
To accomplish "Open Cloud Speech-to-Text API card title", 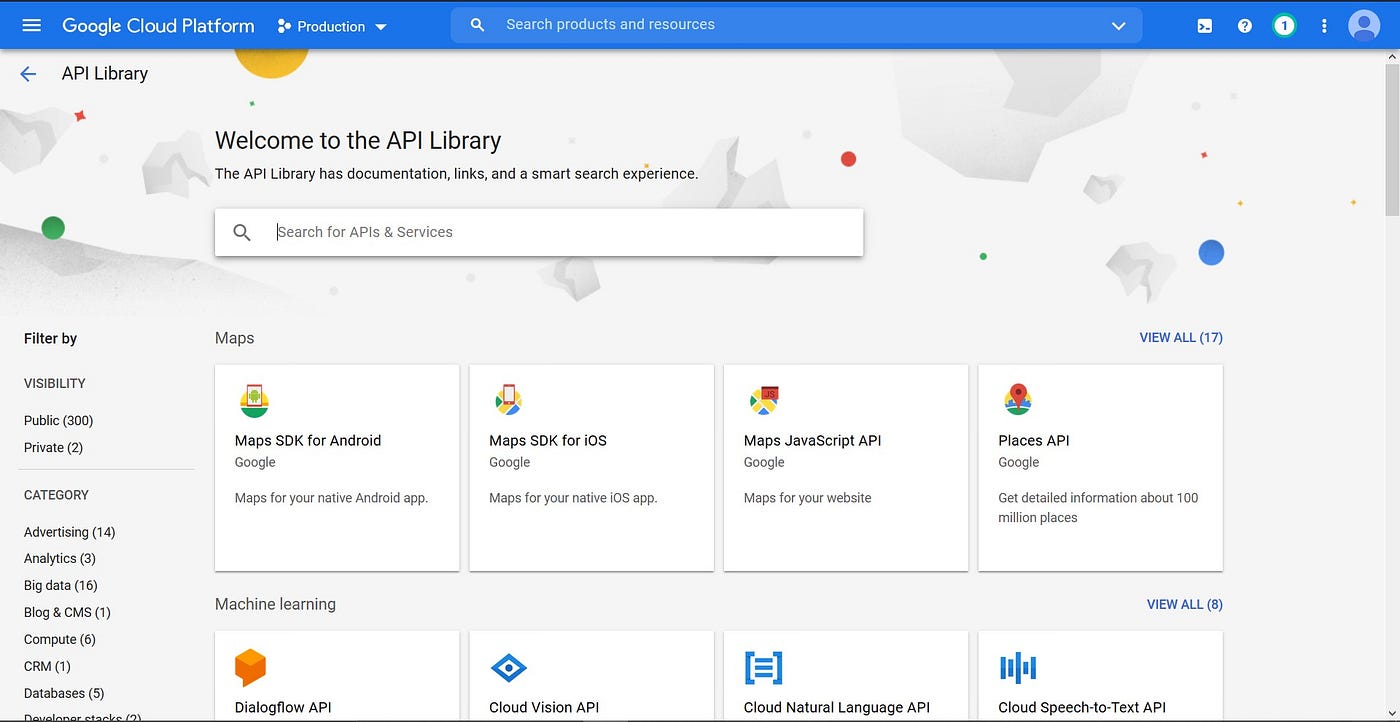I will pos(1082,707).
